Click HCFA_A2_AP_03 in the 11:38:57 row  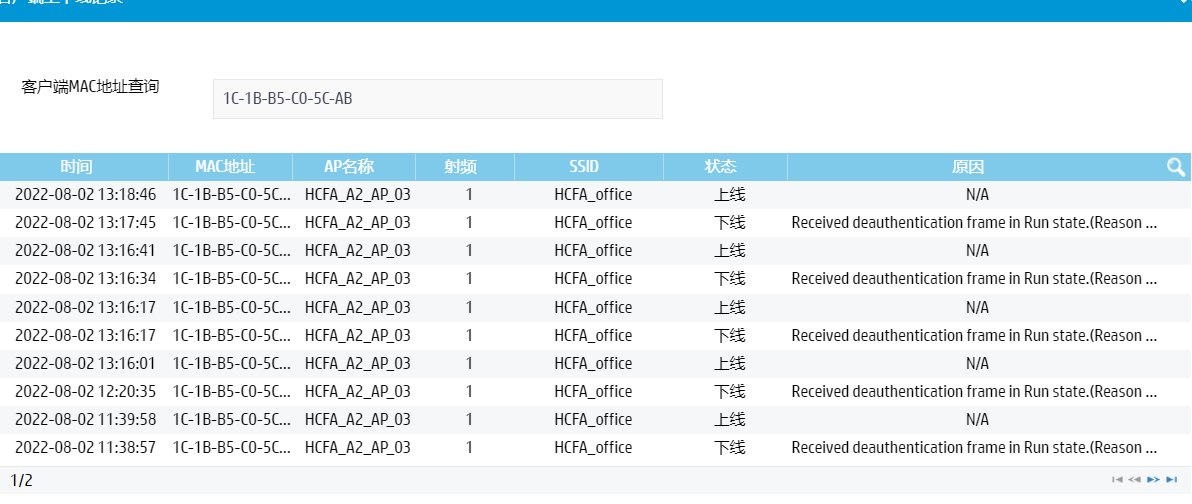pyautogui.click(x=357, y=447)
